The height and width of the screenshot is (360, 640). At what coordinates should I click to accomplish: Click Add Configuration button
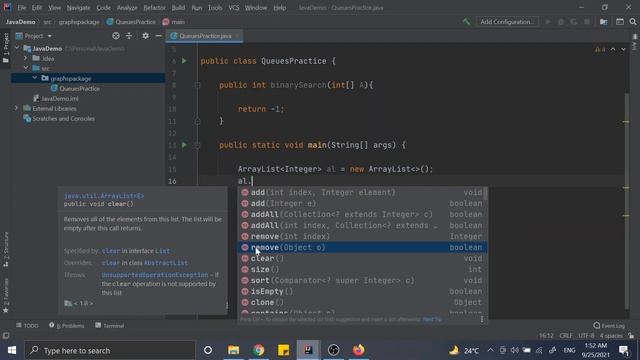coord(507,22)
